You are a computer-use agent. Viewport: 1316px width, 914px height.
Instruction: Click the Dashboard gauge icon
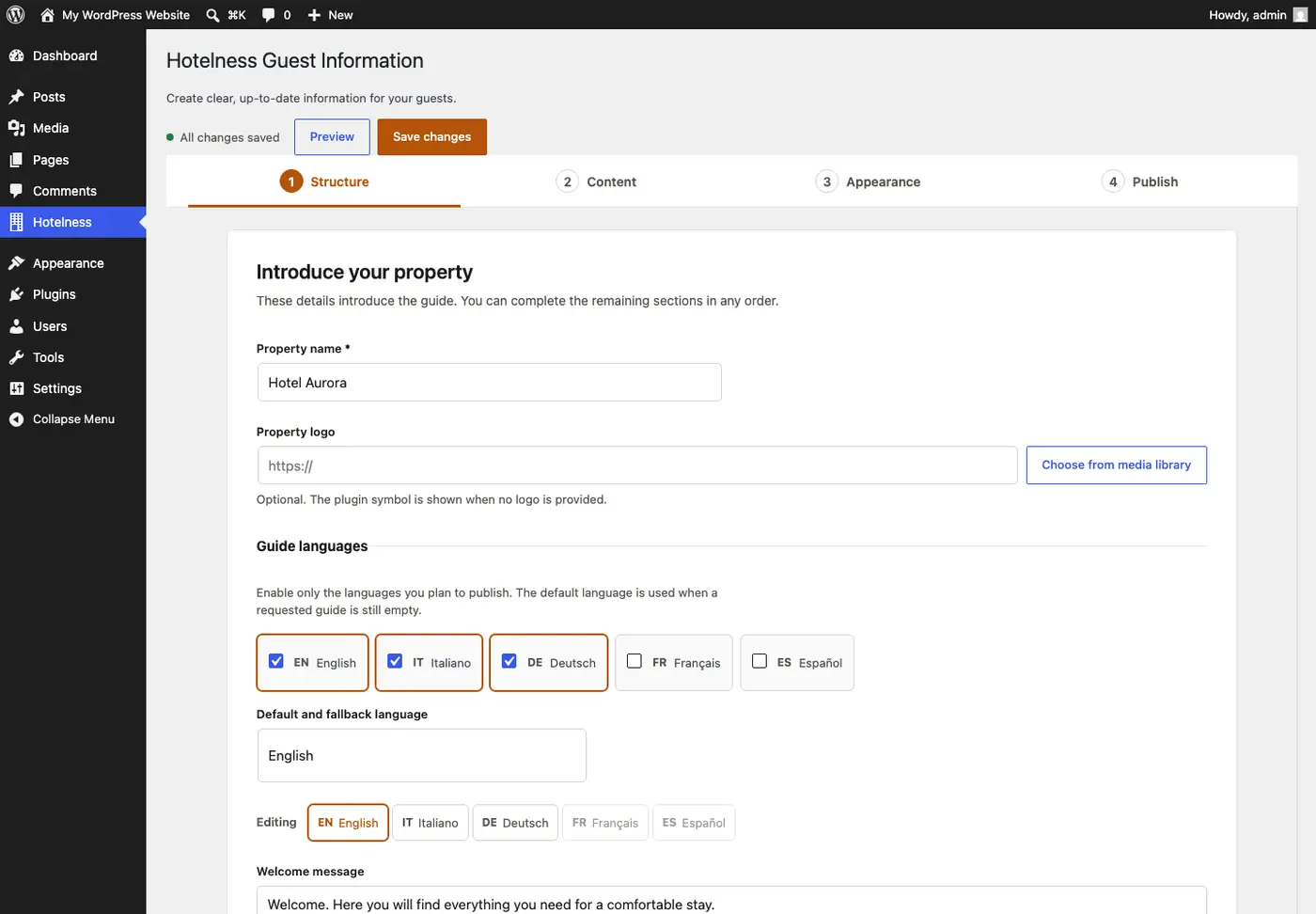(x=16, y=55)
